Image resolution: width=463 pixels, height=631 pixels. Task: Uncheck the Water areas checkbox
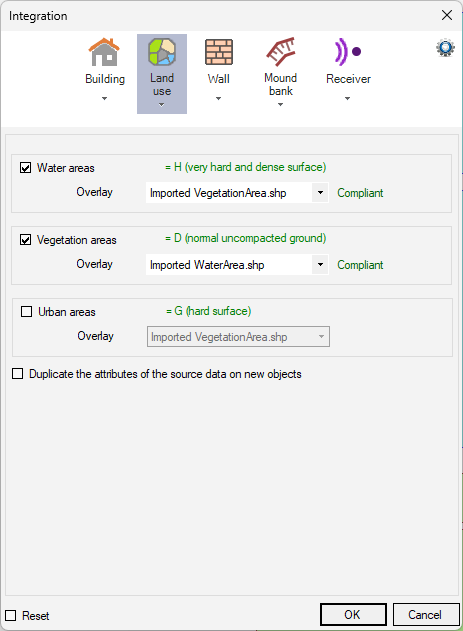click(x=25, y=167)
